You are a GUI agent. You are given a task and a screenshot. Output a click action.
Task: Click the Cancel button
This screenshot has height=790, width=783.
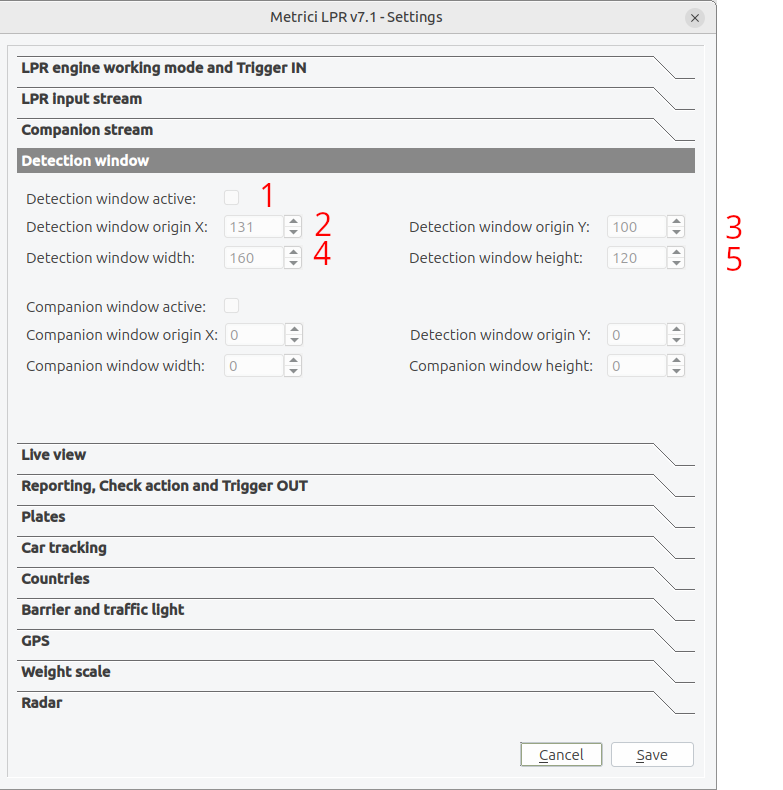click(561, 755)
